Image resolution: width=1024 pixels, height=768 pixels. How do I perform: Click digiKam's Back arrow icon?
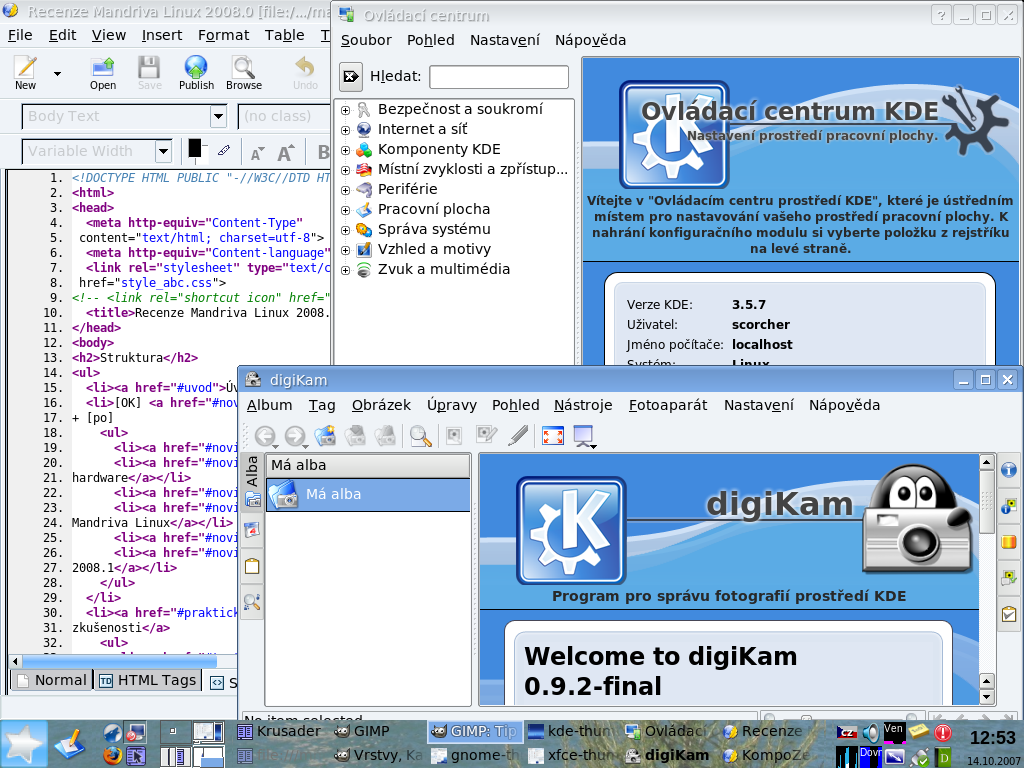point(265,436)
